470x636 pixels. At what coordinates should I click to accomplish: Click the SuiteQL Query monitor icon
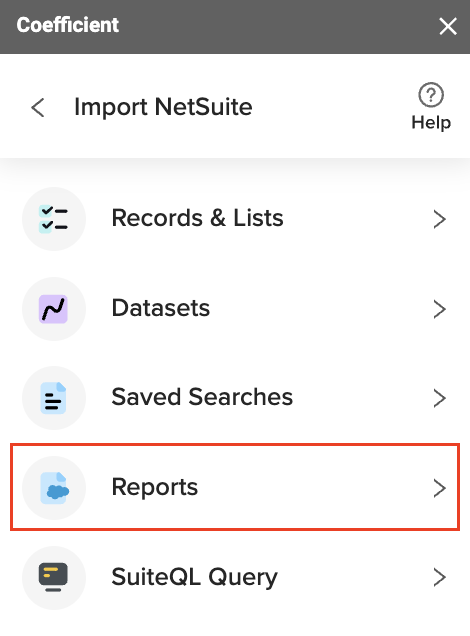tap(54, 578)
